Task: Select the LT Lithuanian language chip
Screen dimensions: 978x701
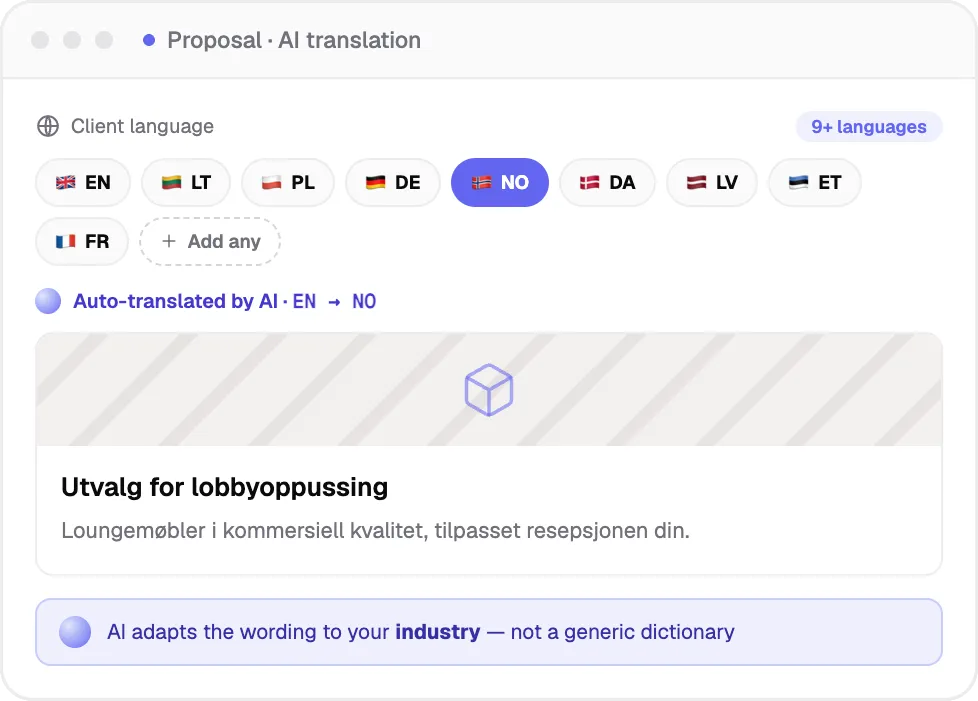Action: click(x=186, y=182)
